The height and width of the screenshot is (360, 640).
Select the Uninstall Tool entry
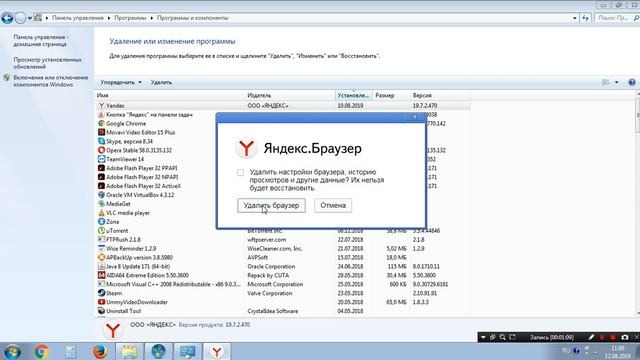tap(123, 311)
